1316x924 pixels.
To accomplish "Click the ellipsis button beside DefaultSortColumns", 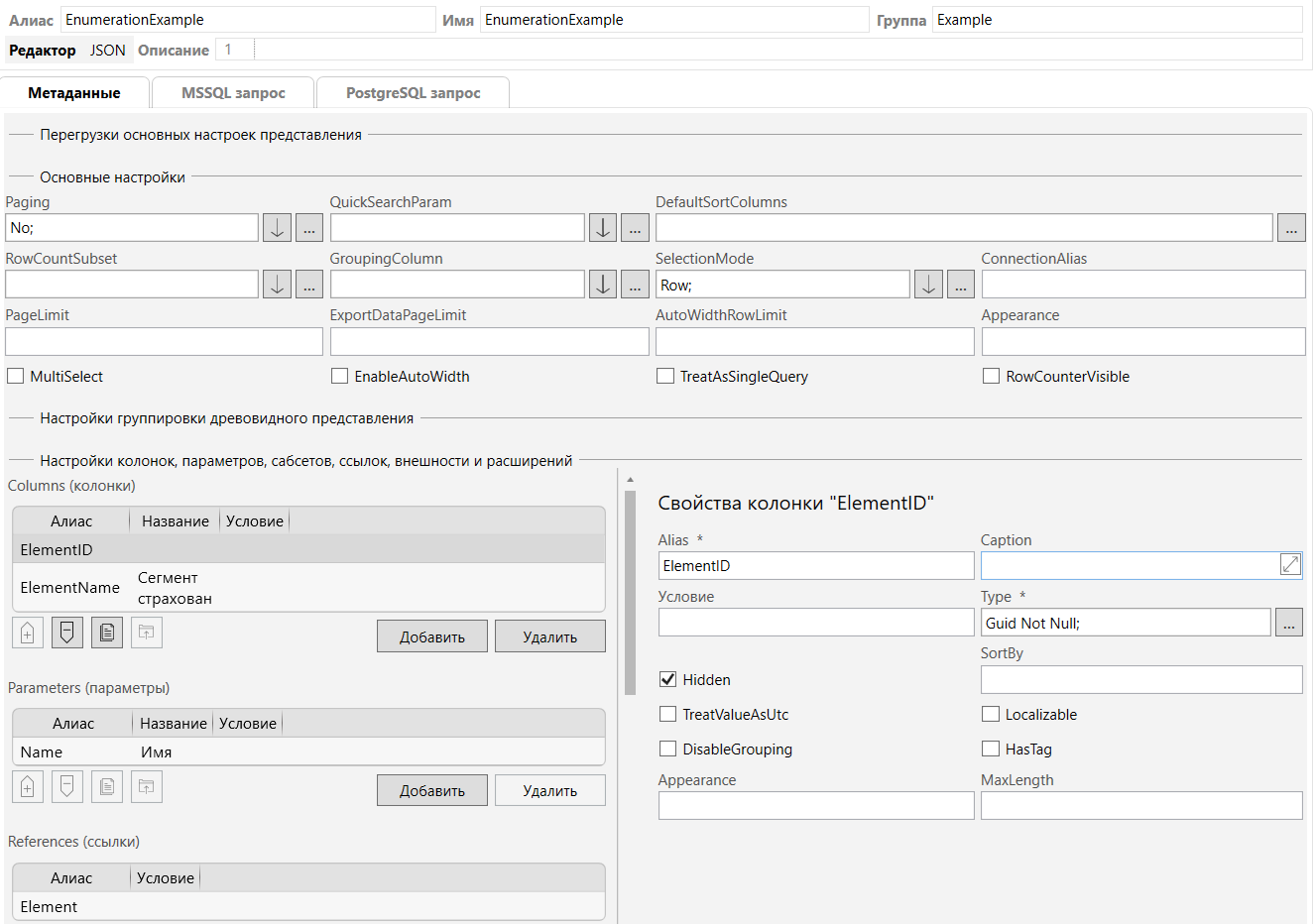I will click(x=1291, y=228).
